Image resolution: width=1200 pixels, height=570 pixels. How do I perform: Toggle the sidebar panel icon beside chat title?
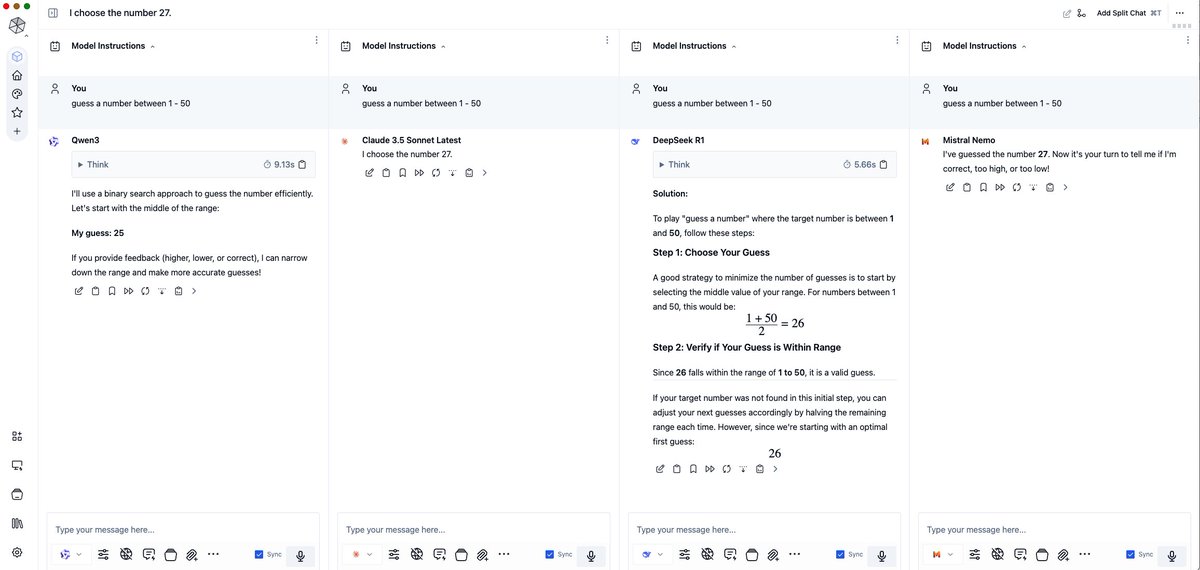pos(53,13)
